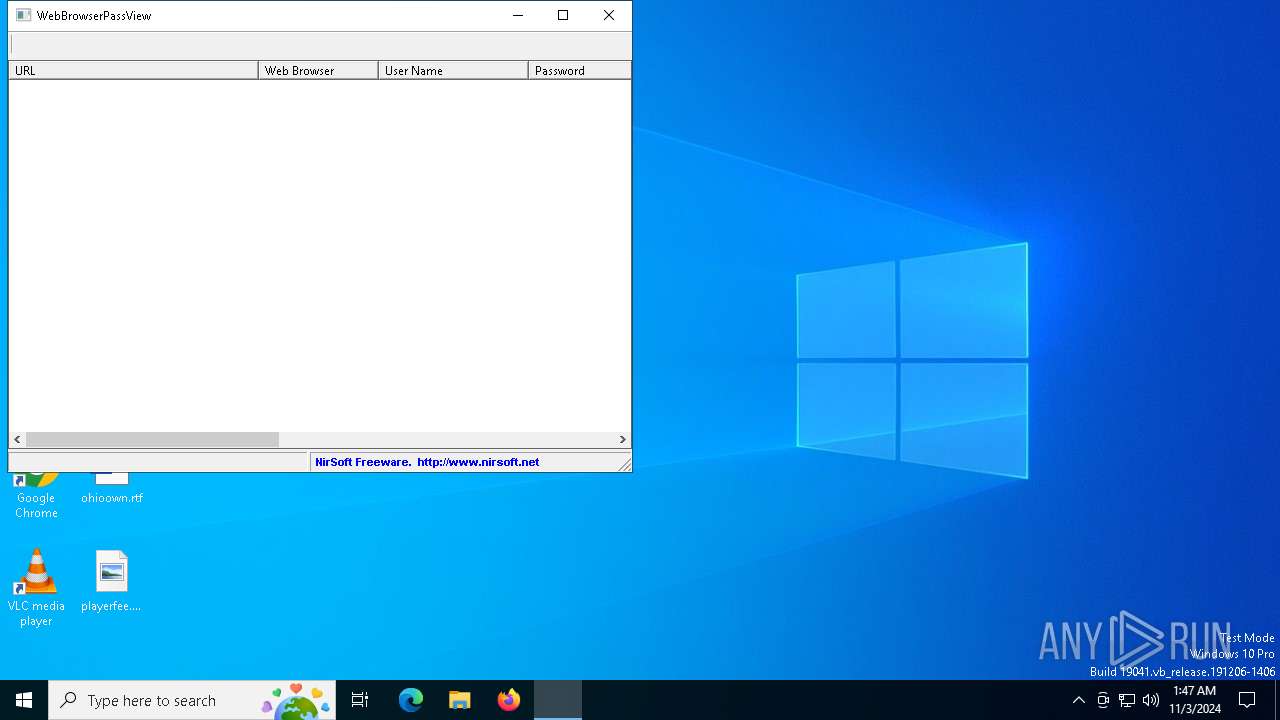
Task: Select the ohioown.rtf desktop file
Action: click(112, 488)
